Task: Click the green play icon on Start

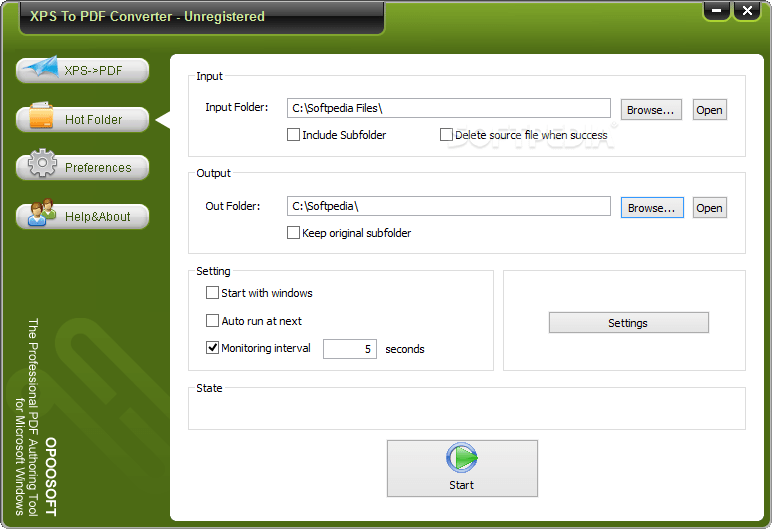Action: (x=462, y=458)
